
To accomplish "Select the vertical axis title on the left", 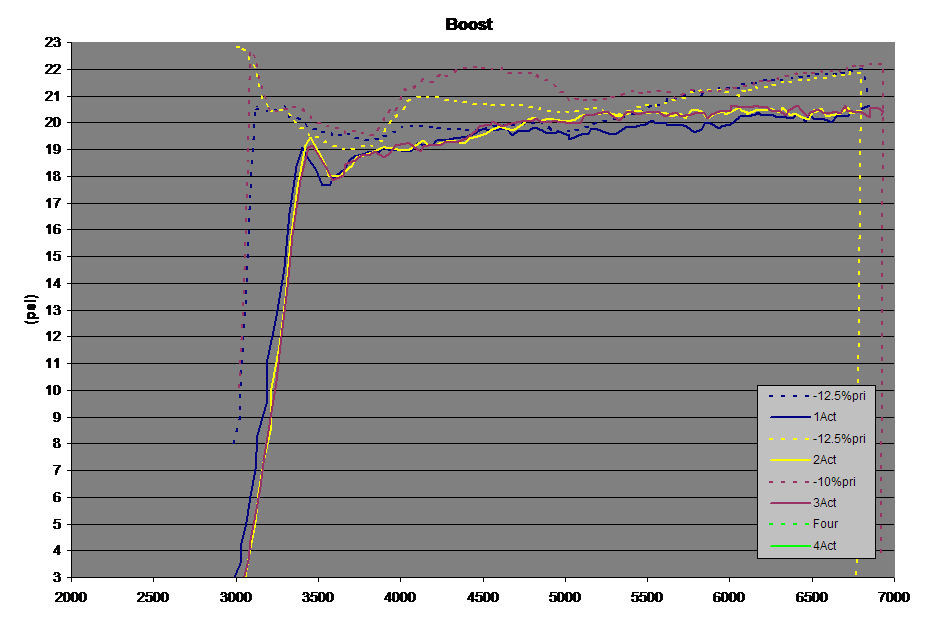I will pyautogui.click(x=31, y=309).
